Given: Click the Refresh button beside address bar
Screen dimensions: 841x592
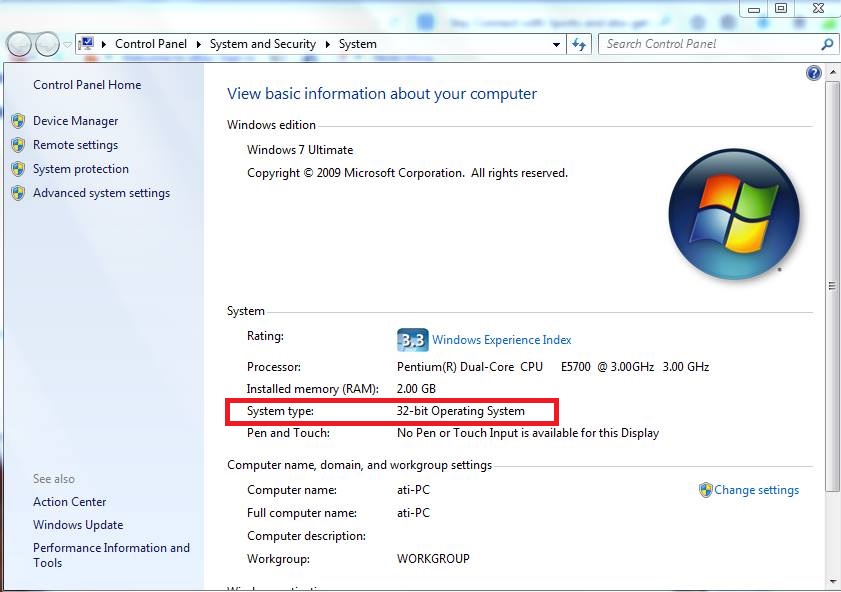Looking at the screenshot, I should click(579, 45).
